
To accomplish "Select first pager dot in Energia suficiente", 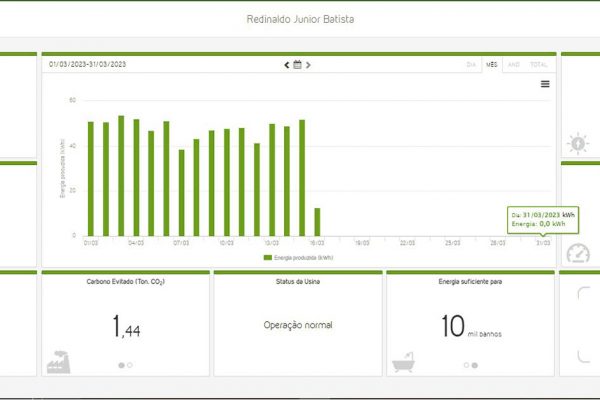I will click(x=466, y=365).
